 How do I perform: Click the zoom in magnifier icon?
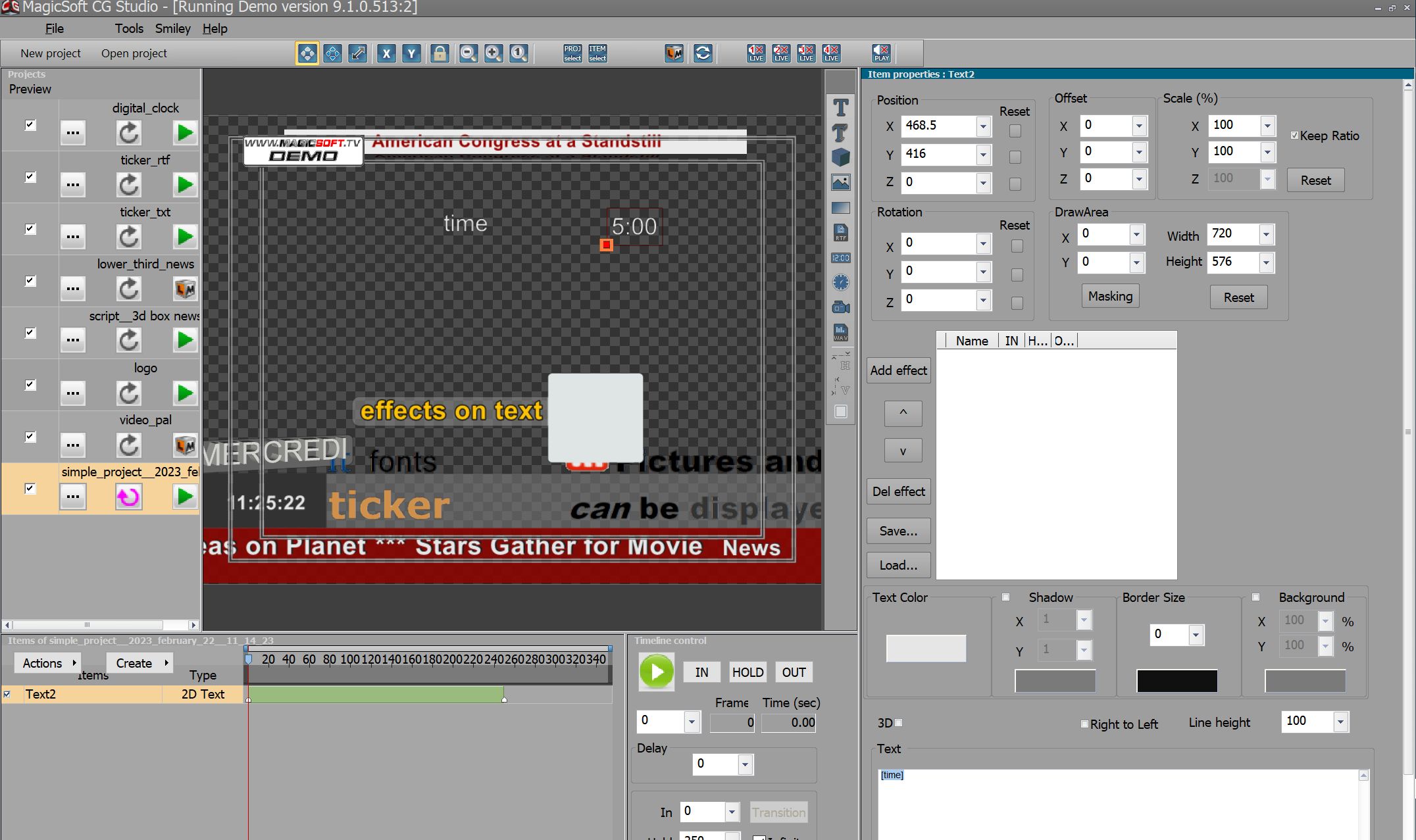(x=493, y=53)
